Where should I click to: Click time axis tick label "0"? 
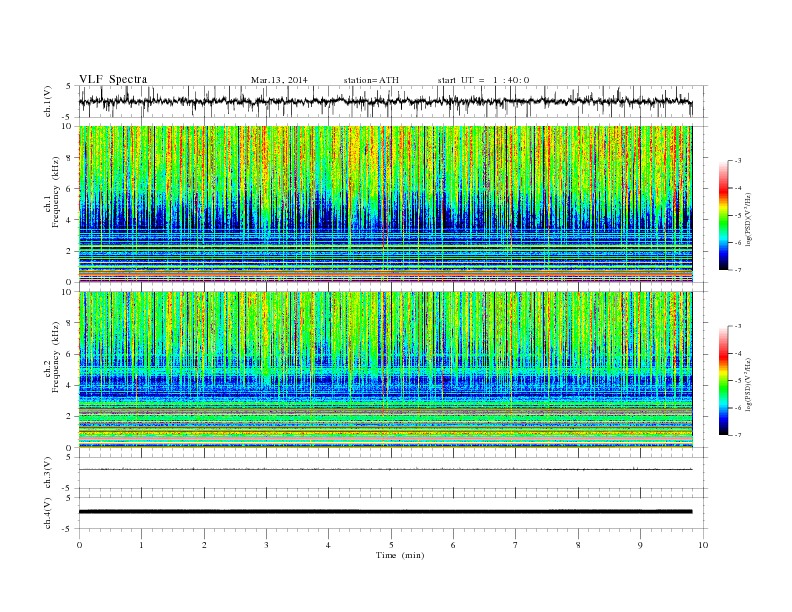point(79,545)
